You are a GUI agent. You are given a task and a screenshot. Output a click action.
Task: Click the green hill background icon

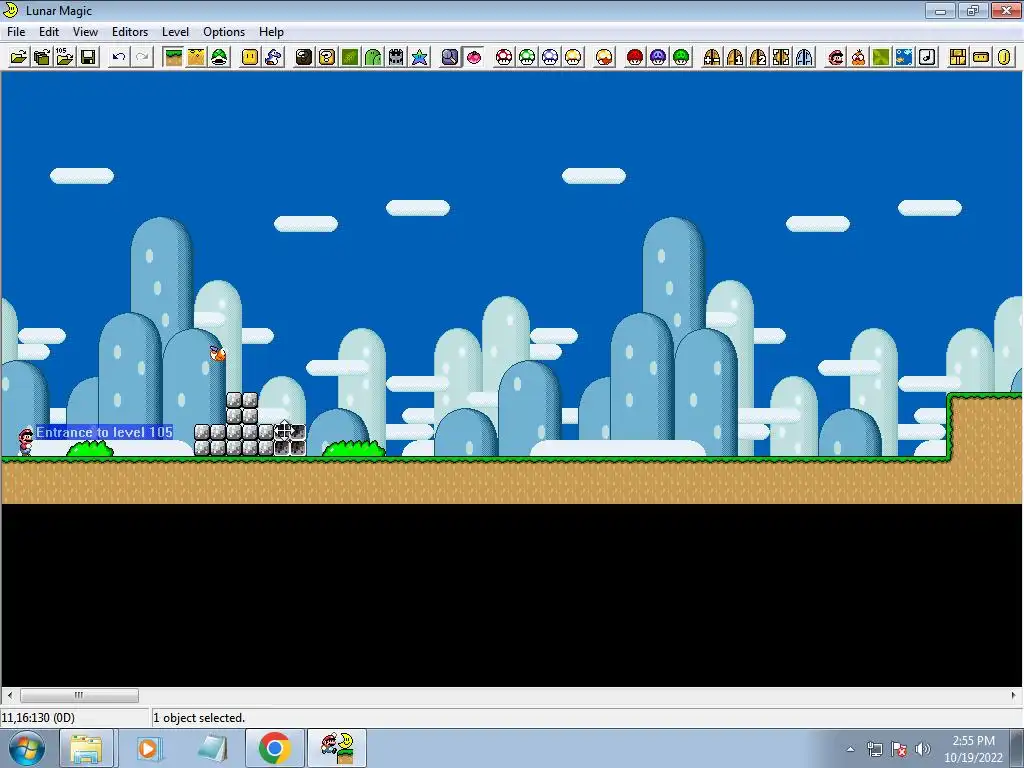[373, 57]
